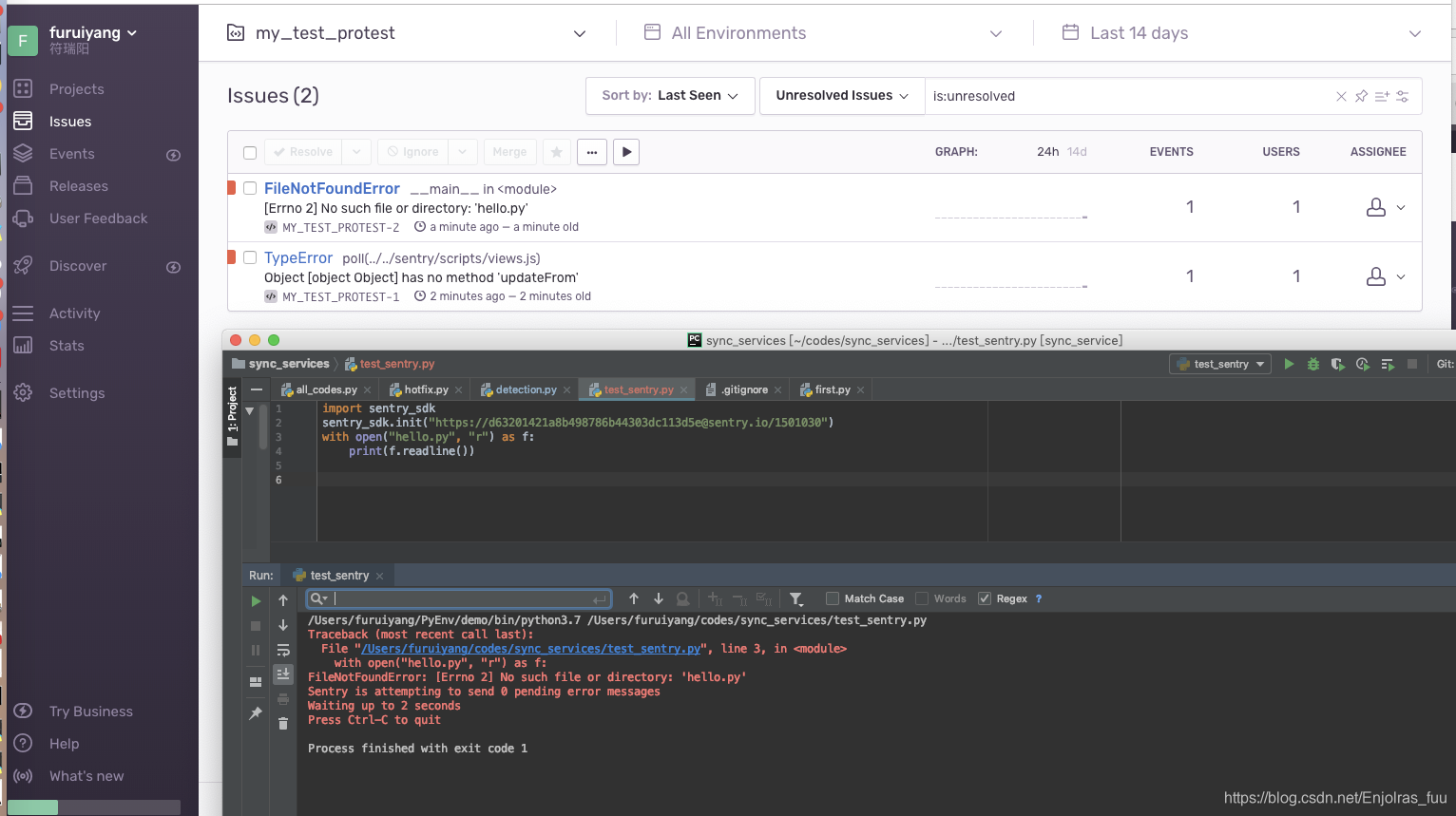1456x816 pixels.
Task: Enable Match Case checkbox
Action: (x=833, y=598)
